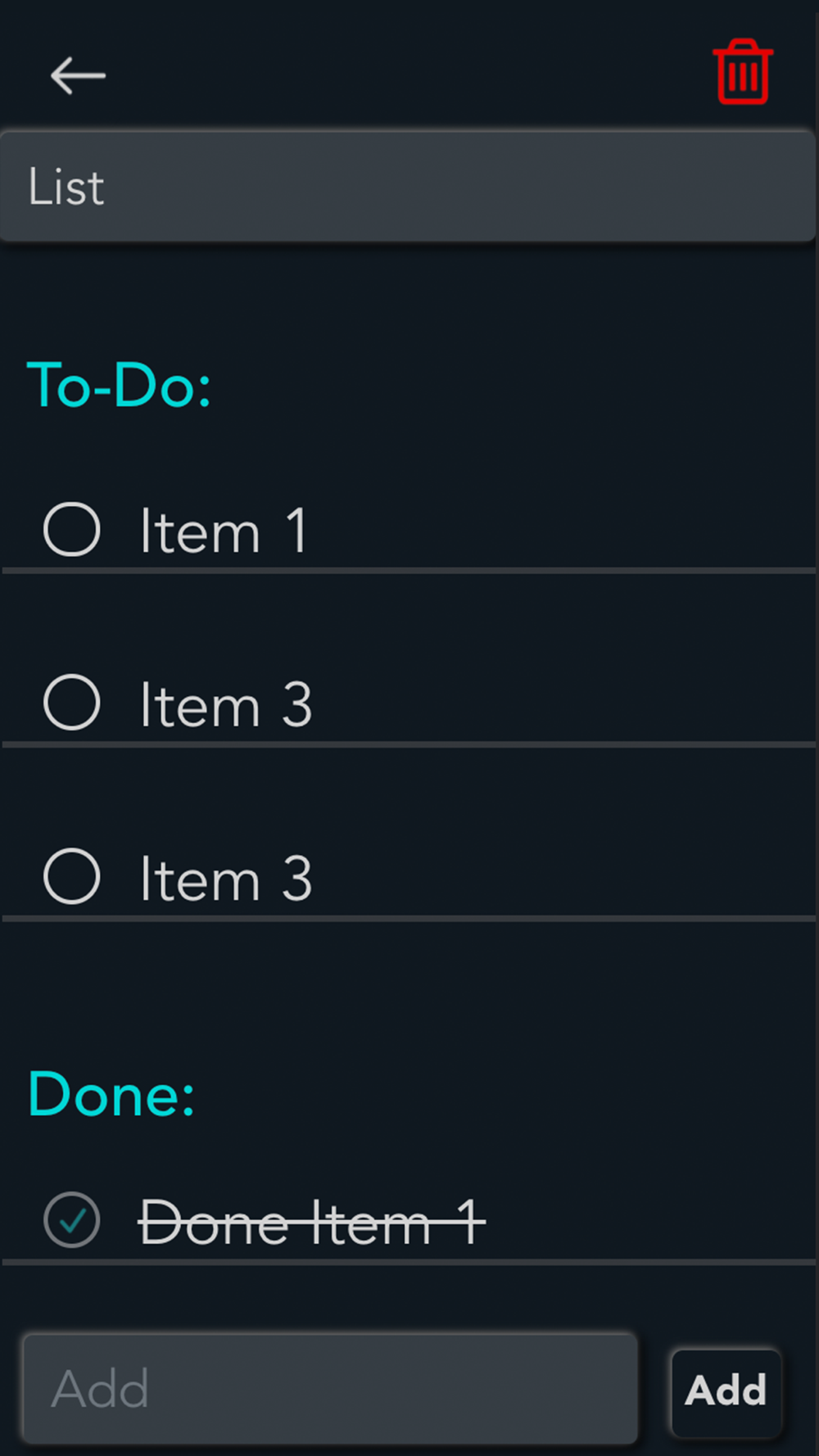Delete the list with red trash icon
The image size is (819, 1456).
(743, 72)
